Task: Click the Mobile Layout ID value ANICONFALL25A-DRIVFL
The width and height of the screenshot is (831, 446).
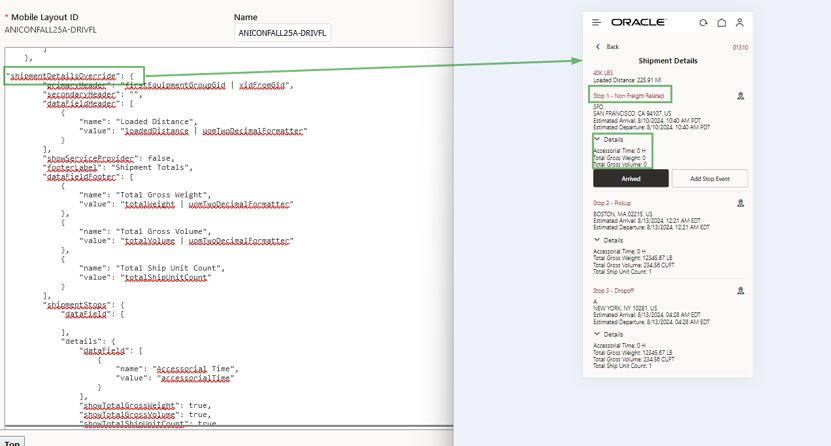Action: [x=51, y=30]
